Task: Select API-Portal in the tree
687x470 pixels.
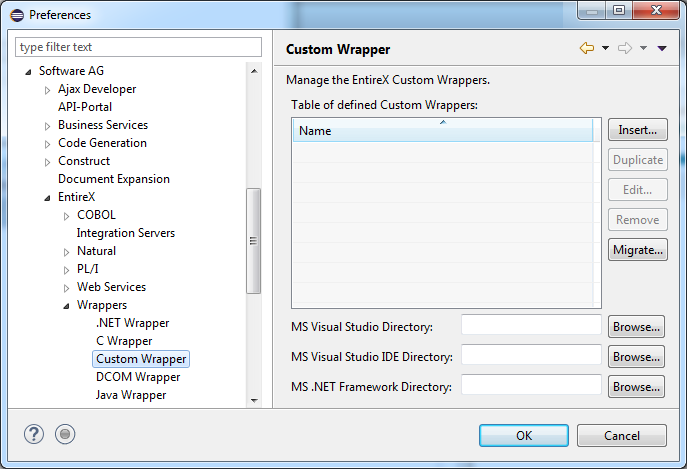Action: click(x=85, y=107)
